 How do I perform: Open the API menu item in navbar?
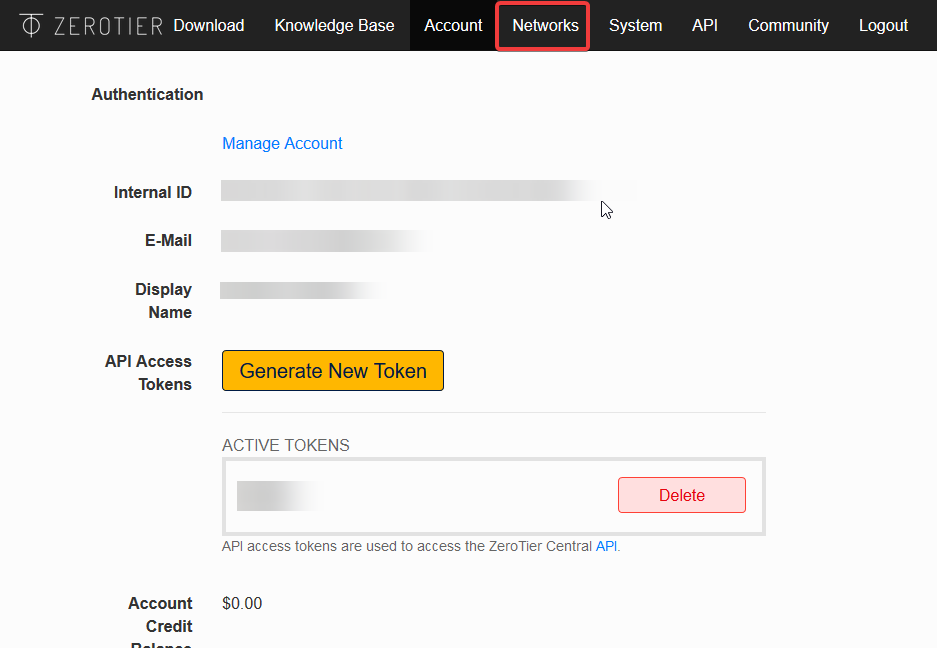point(705,26)
